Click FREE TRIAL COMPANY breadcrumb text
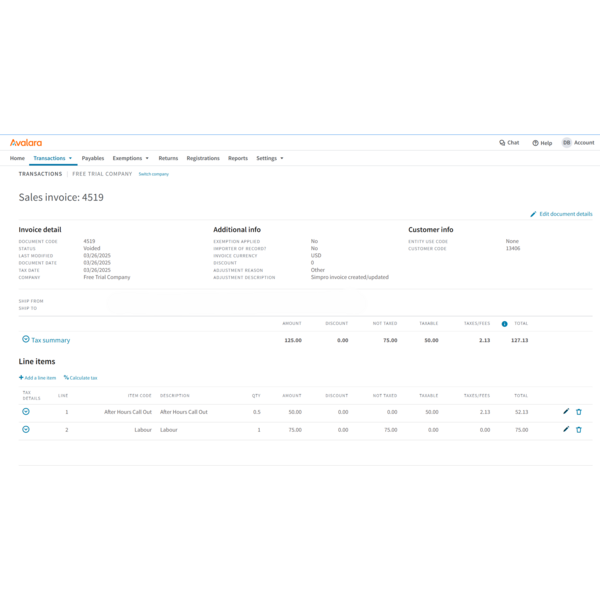The height and width of the screenshot is (600, 600). [102, 174]
